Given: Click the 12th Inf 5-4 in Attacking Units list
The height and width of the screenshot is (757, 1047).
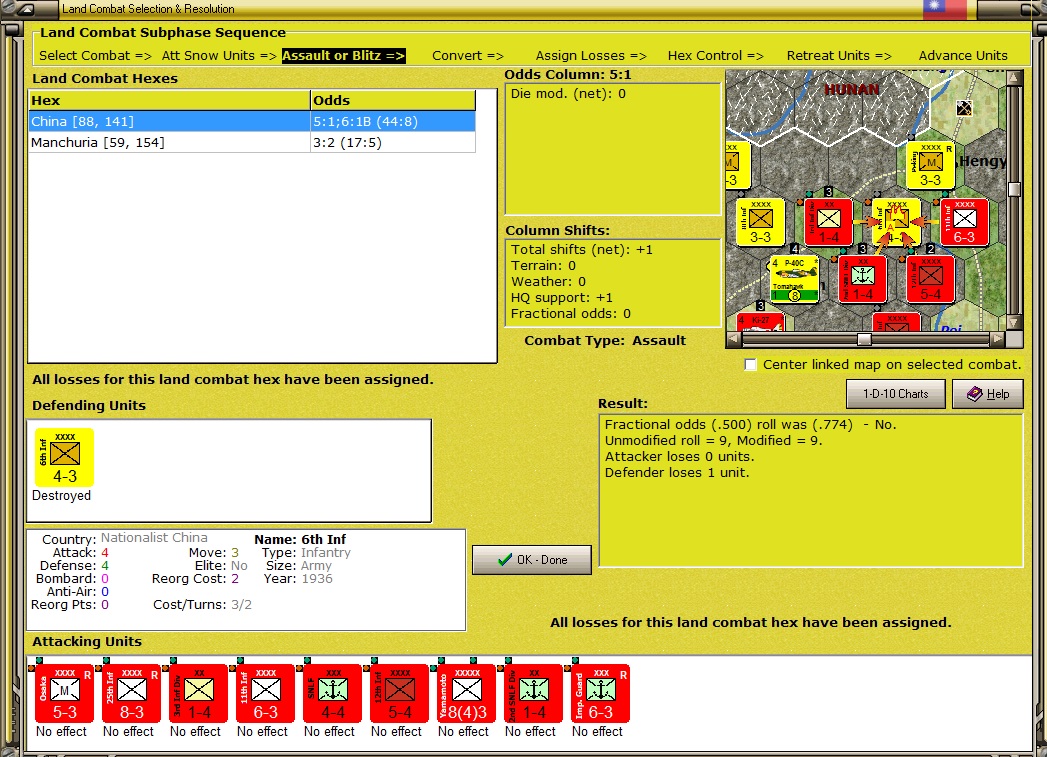Looking at the screenshot, I should tap(399, 693).
